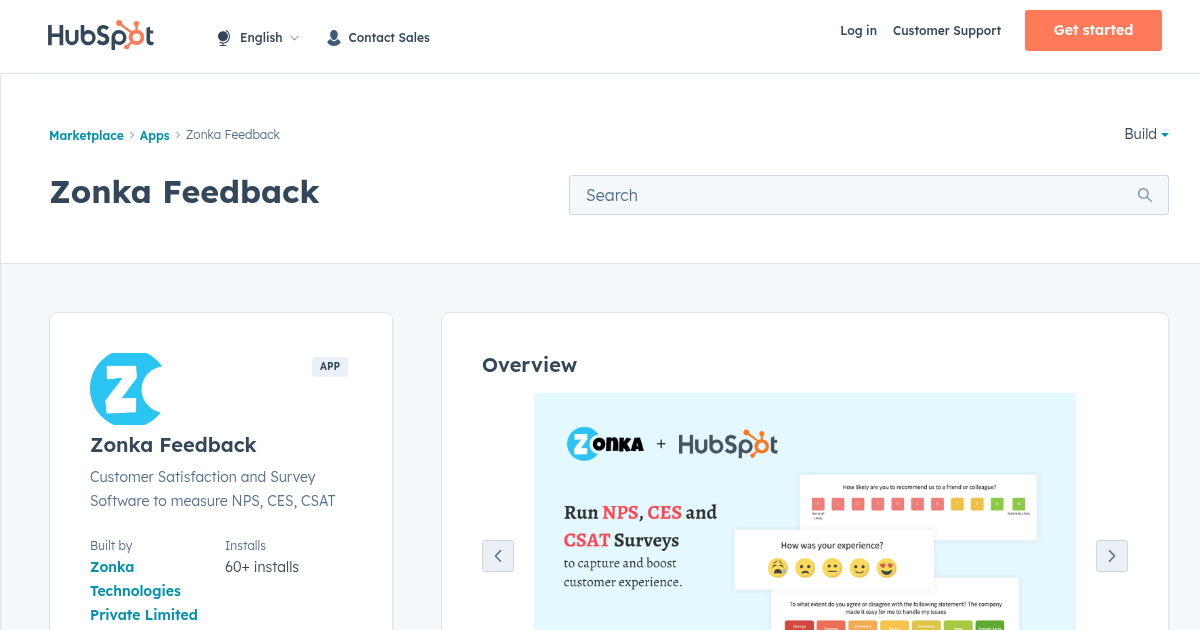Expand the Build menu
This screenshot has height=630, width=1200.
1146,134
